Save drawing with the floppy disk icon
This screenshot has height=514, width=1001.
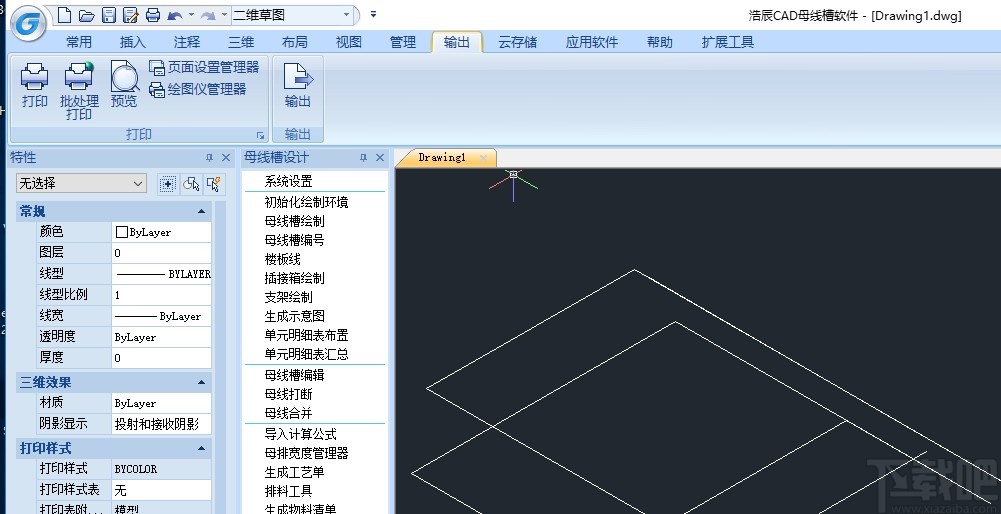[109, 15]
